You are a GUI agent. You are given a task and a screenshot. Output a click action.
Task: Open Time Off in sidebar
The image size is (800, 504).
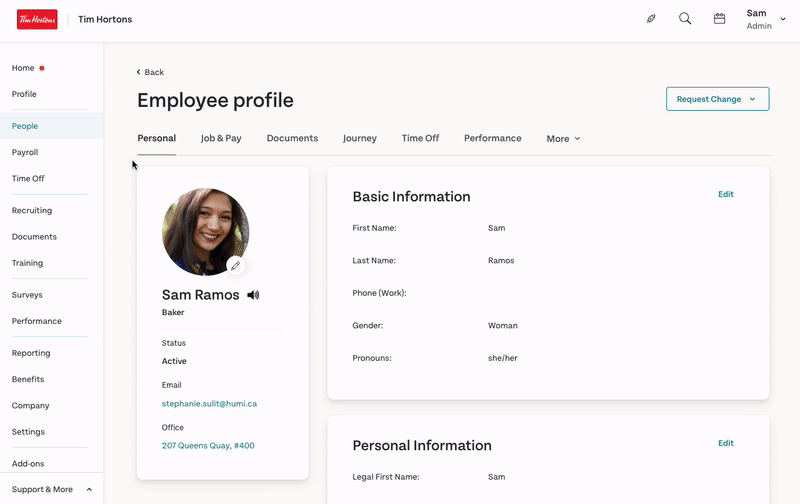(28, 179)
